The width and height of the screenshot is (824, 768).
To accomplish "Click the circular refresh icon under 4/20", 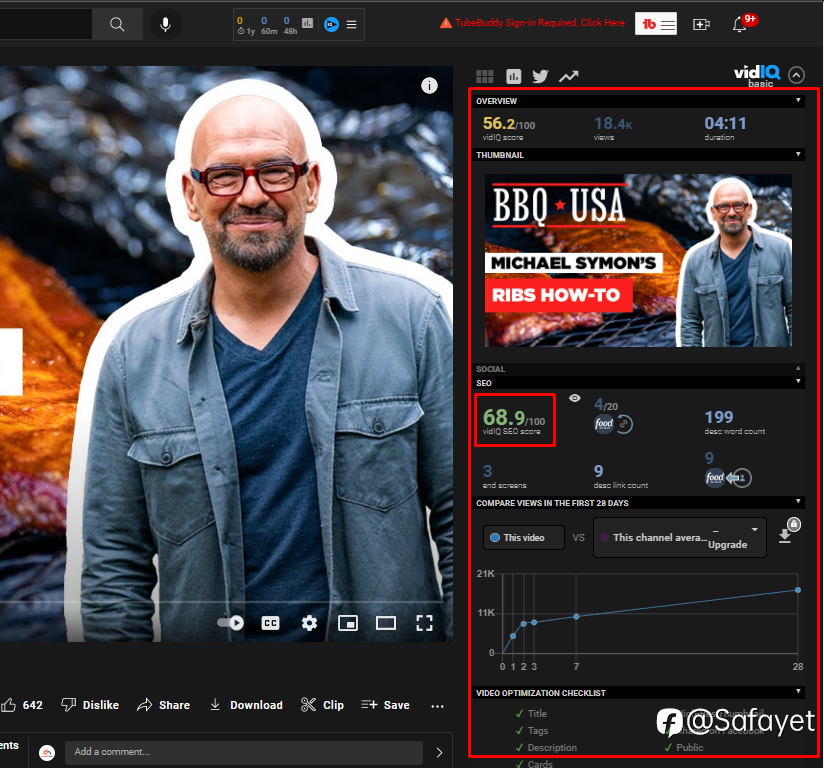I will pos(624,424).
